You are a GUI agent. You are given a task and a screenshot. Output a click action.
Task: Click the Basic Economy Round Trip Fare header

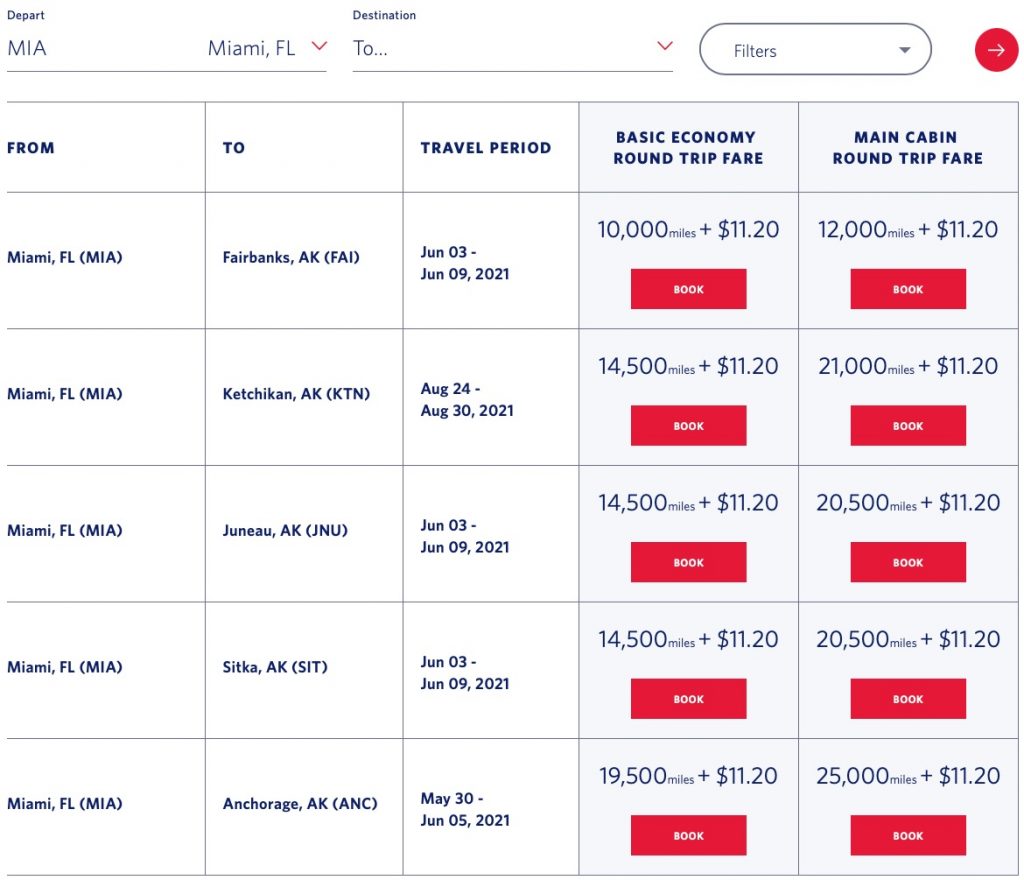(x=688, y=148)
